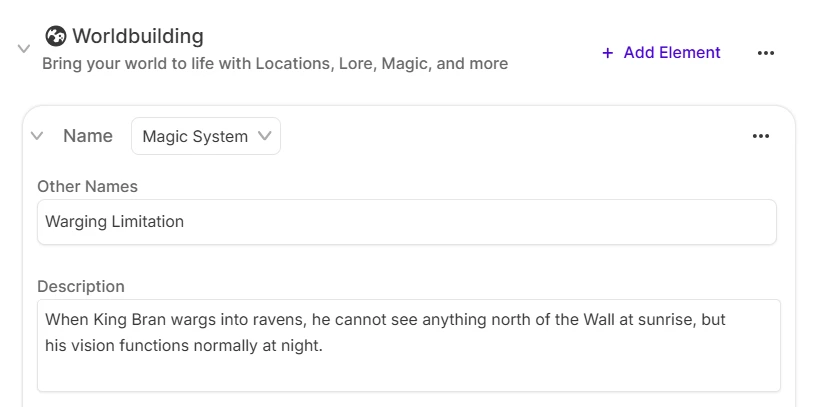The width and height of the screenshot is (823, 407).
Task: Collapse the Magic System element card
Action: [x=37, y=136]
